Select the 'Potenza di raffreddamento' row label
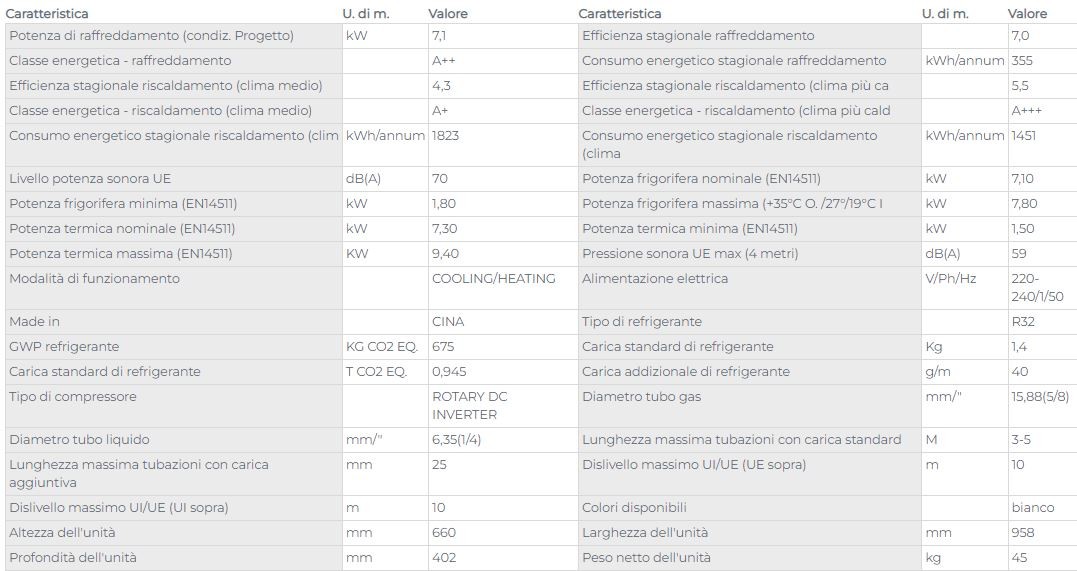 coord(151,36)
